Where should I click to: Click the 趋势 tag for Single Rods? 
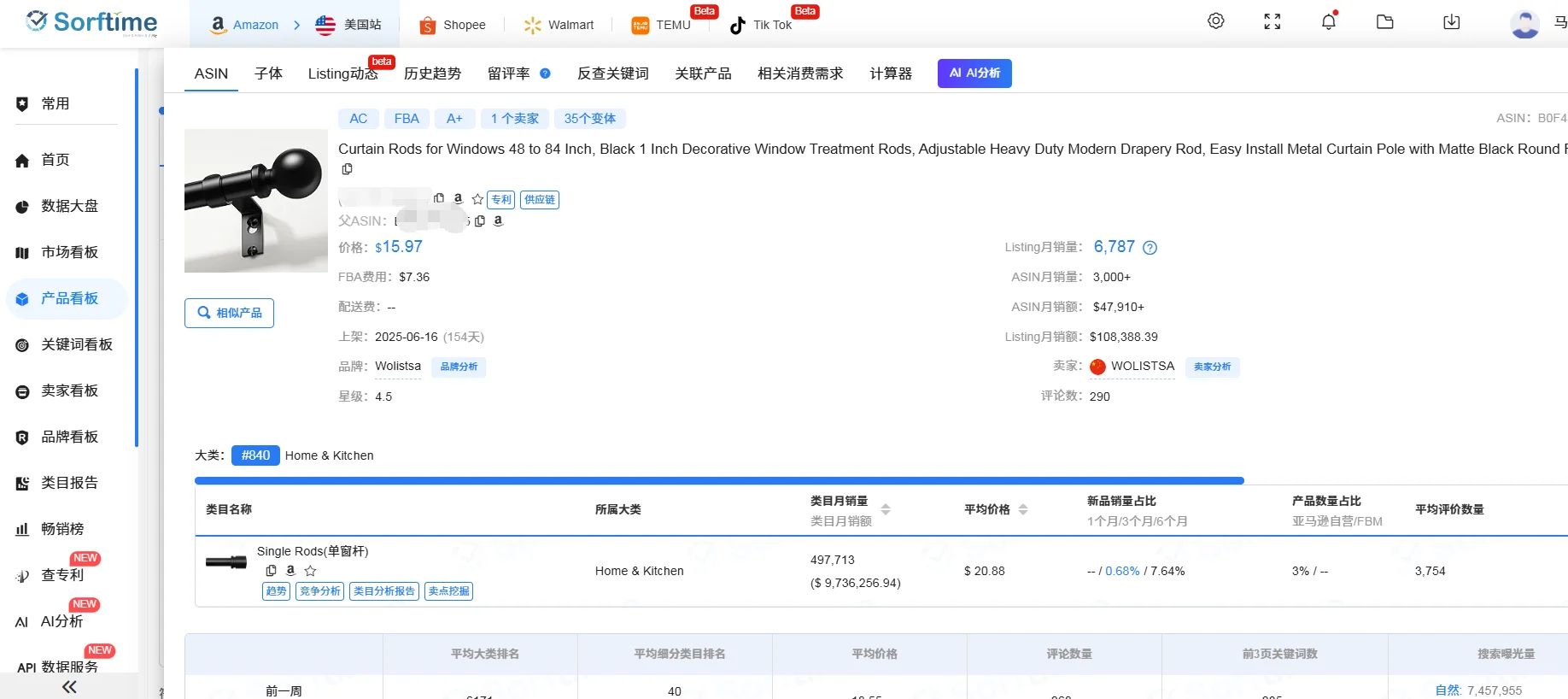[x=276, y=591]
